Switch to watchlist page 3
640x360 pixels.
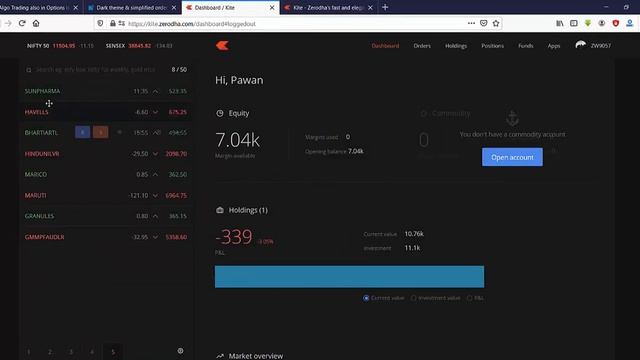coord(71,351)
